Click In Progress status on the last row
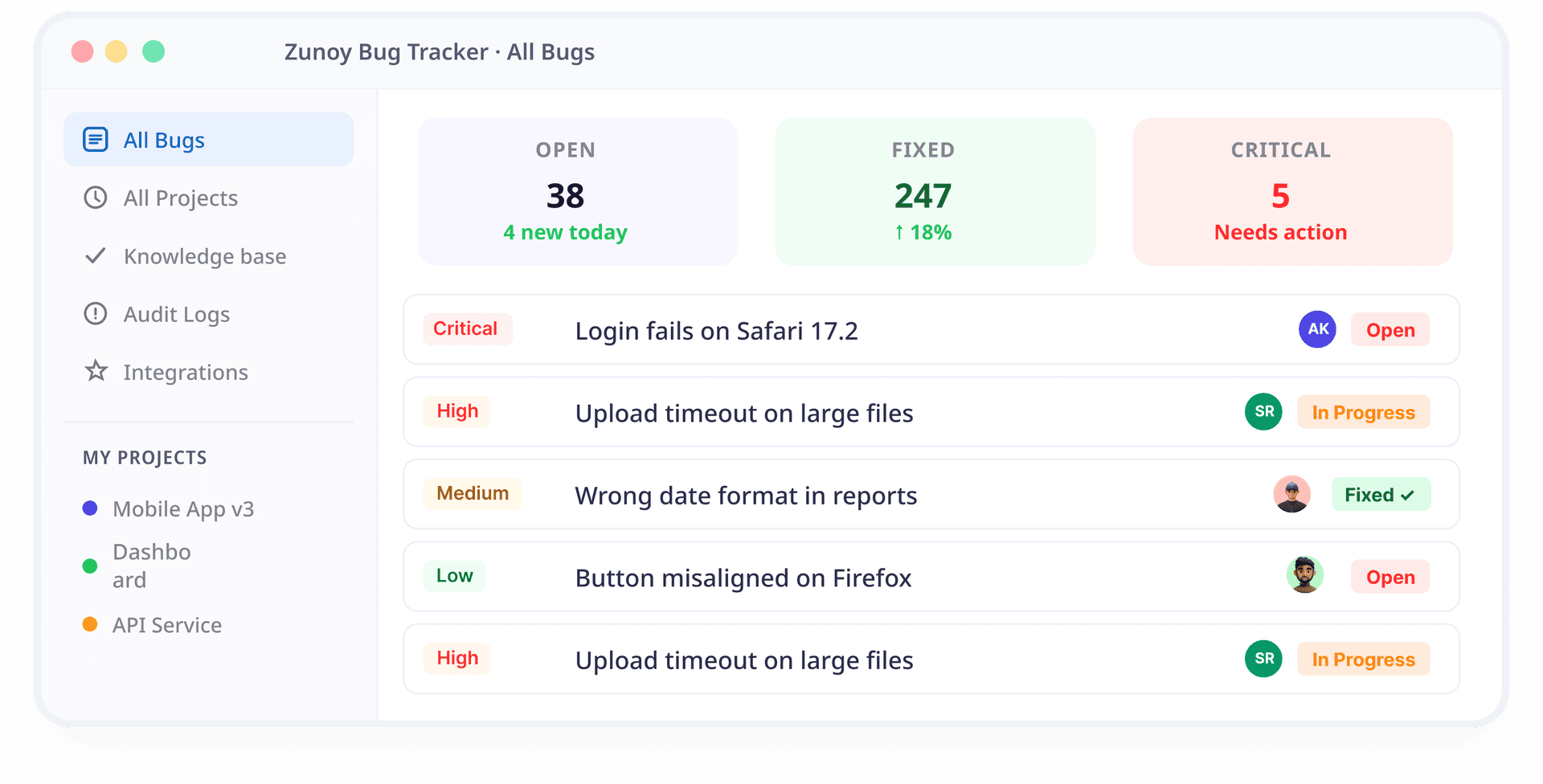Image resolution: width=1543 pixels, height=784 pixels. [x=1363, y=659]
